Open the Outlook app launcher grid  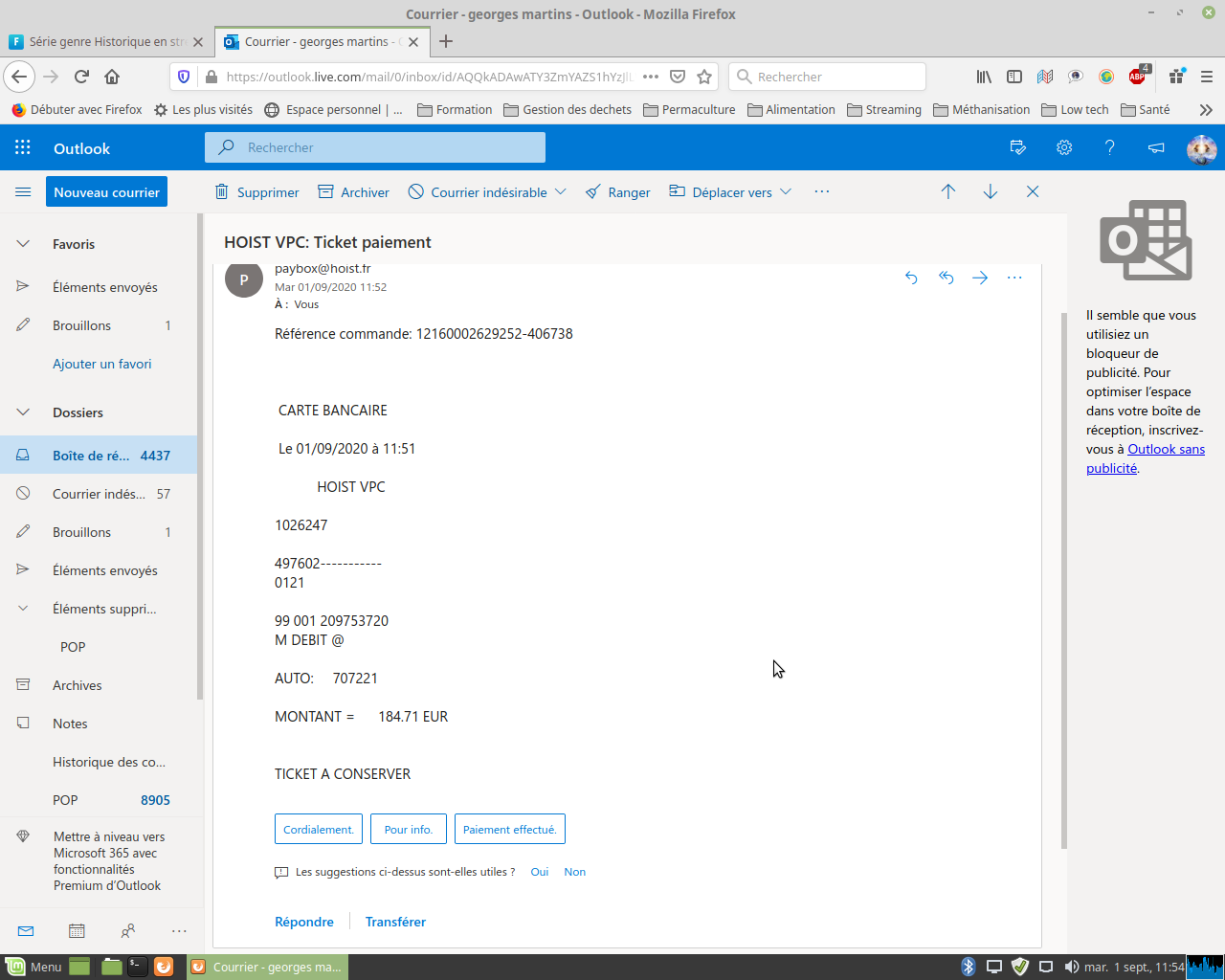(x=23, y=147)
